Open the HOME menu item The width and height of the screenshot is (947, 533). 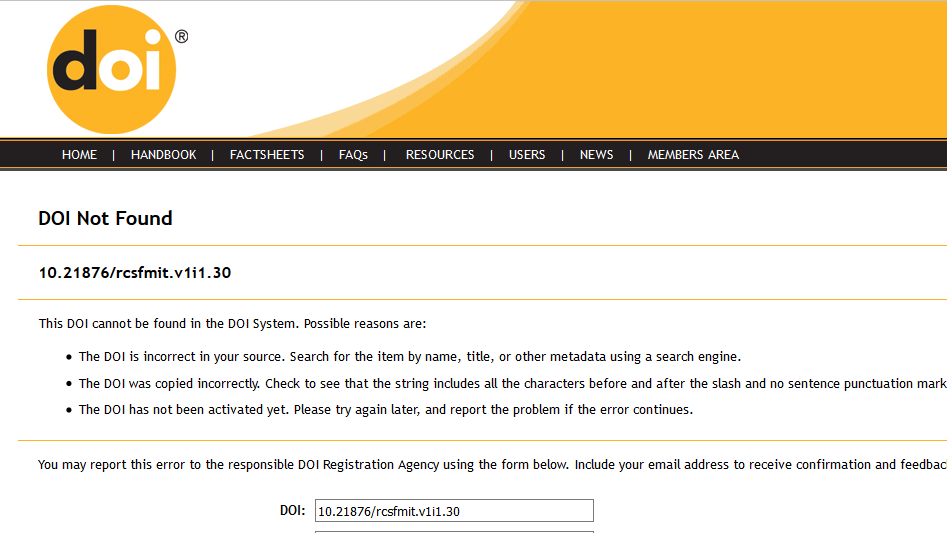(79, 155)
